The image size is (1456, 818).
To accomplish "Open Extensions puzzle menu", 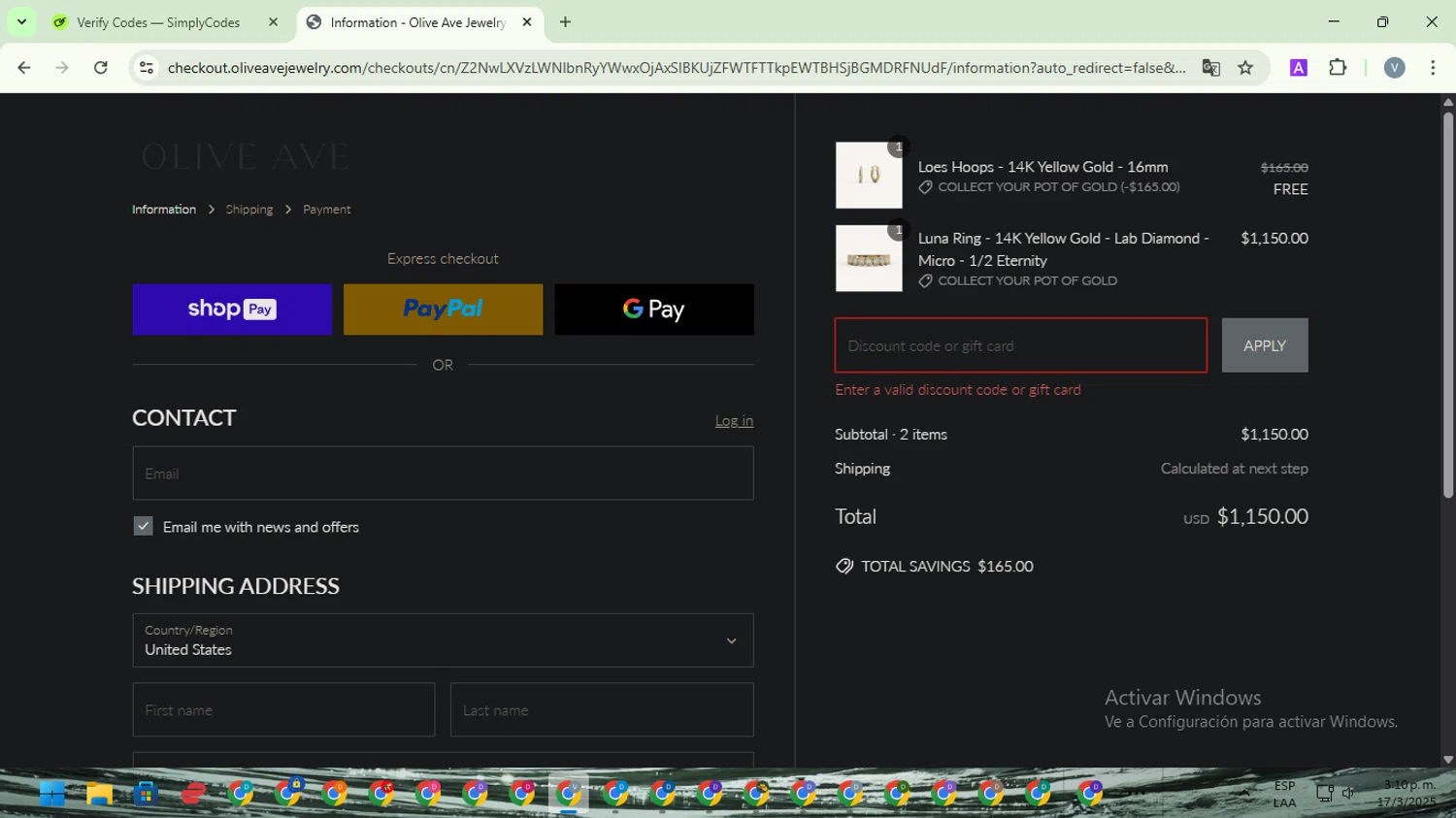I will point(1338,67).
